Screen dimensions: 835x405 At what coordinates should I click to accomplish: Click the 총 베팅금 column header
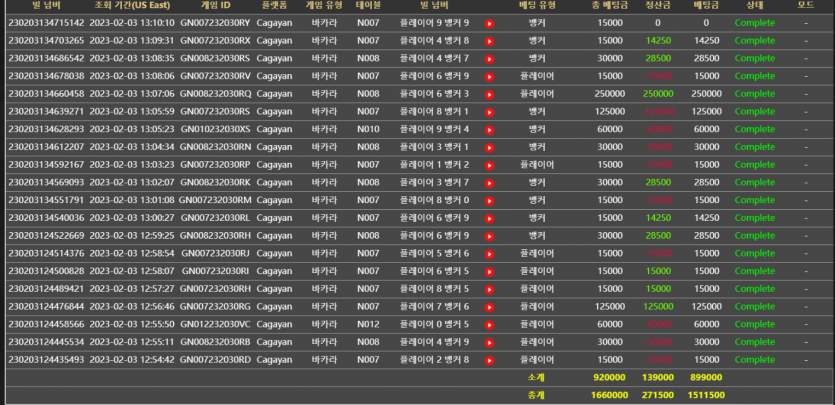609,5
